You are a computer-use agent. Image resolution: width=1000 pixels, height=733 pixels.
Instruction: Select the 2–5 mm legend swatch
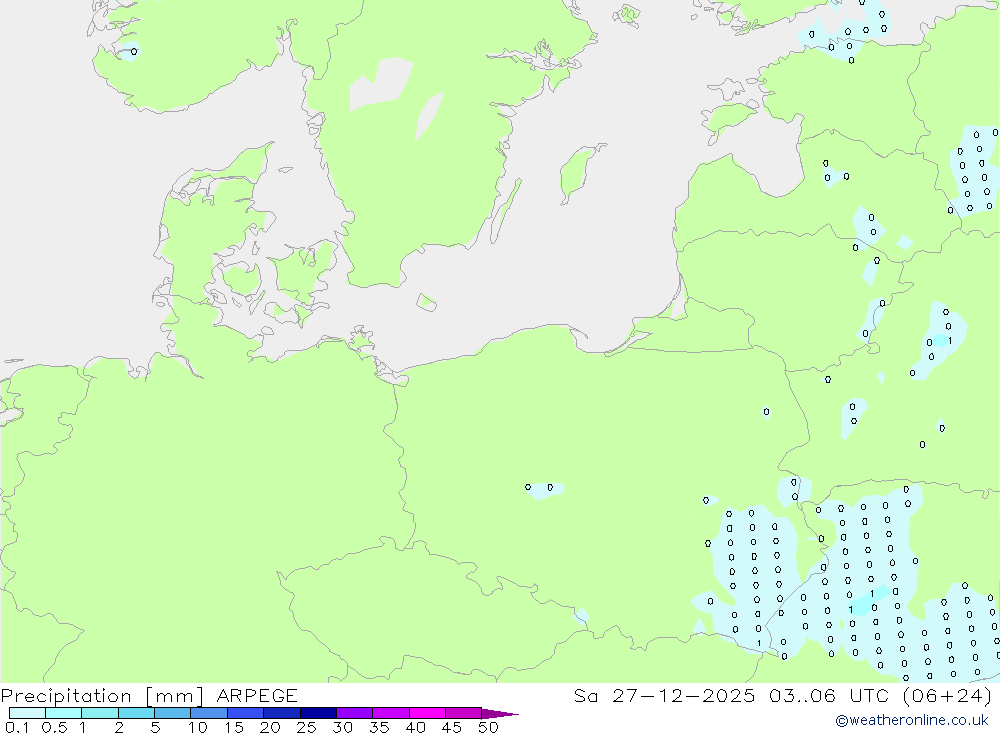coord(136,713)
